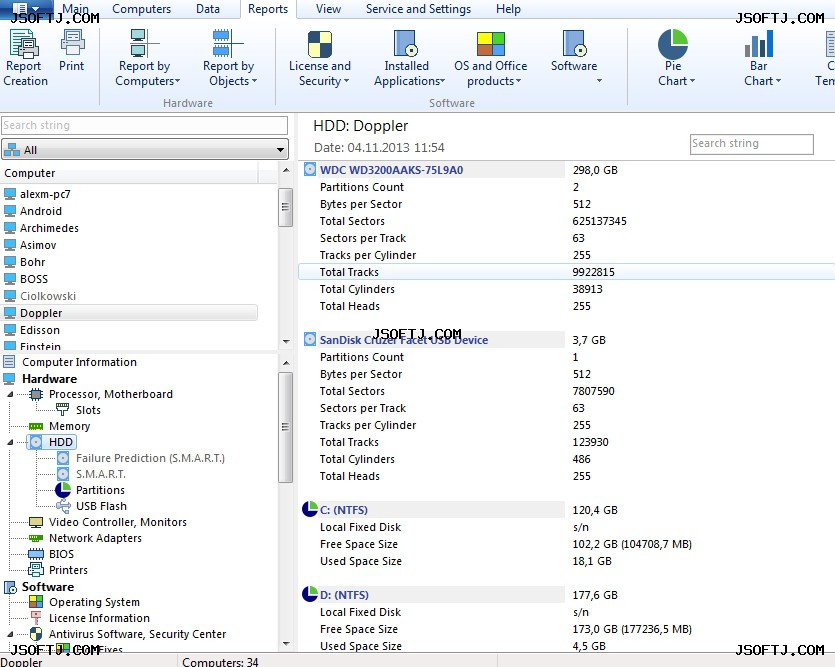
Task: Select the Reports ribbon tab
Action: (x=268, y=9)
